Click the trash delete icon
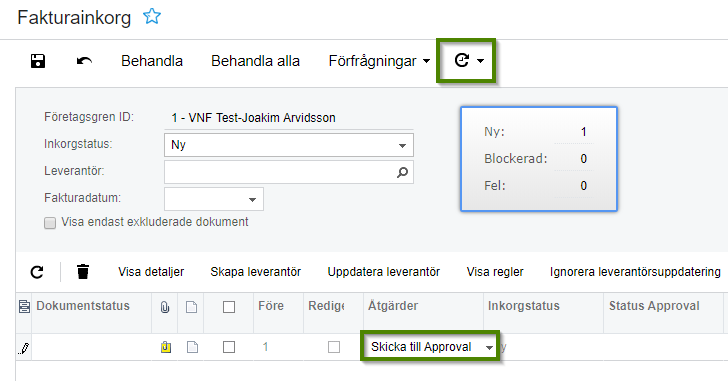 click(x=83, y=271)
